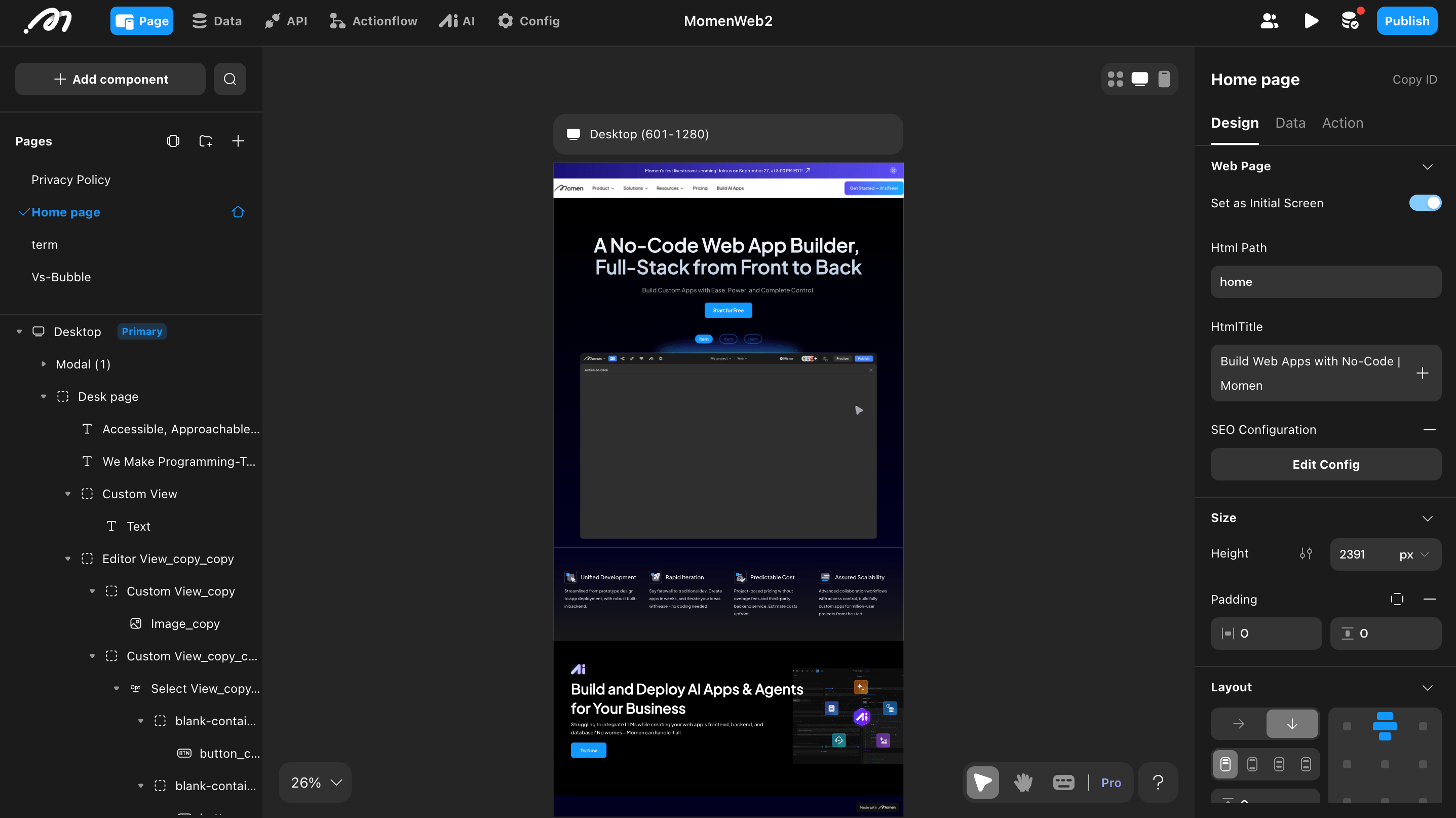1456x818 pixels.
Task: Select the space-between distribution icon
Action: (x=1252, y=764)
